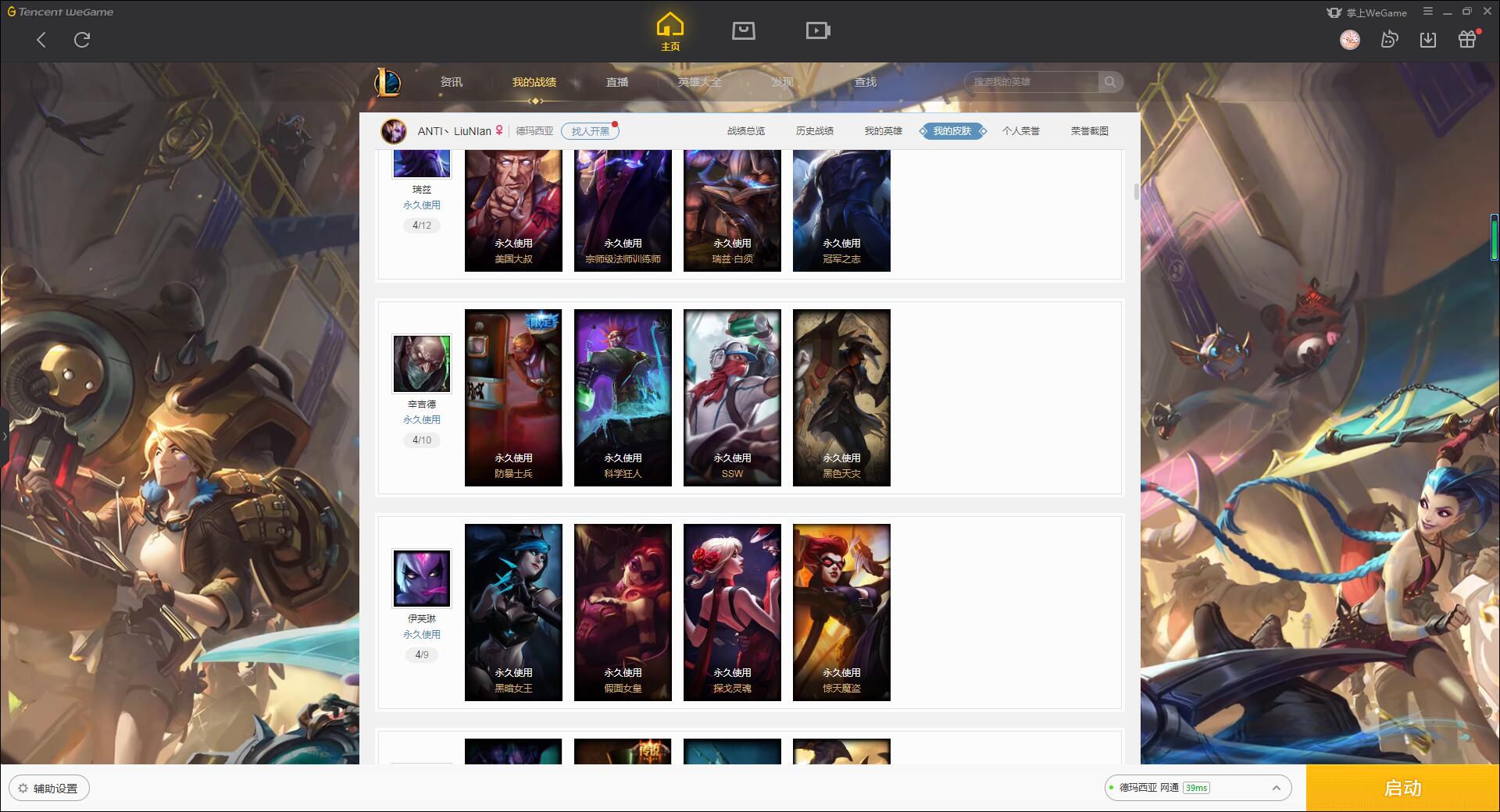Select the 我的皮肤 sub-tab
This screenshot has height=812, width=1500.
952,131
